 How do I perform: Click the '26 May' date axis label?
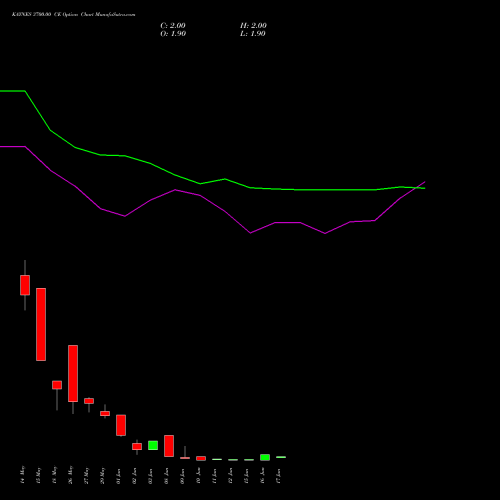(x=70, y=475)
